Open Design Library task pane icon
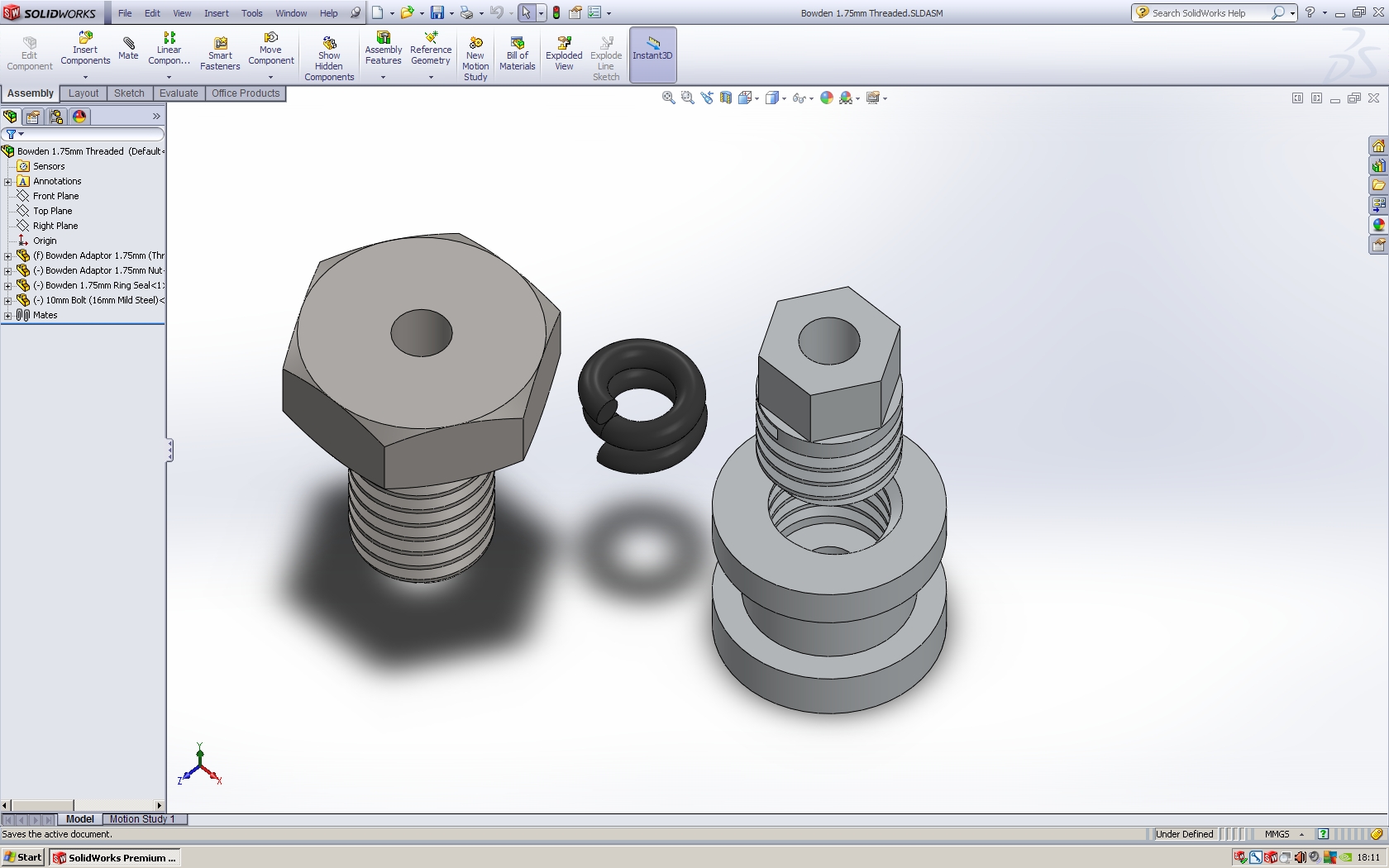This screenshot has width=1389, height=868. pos(1378,166)
